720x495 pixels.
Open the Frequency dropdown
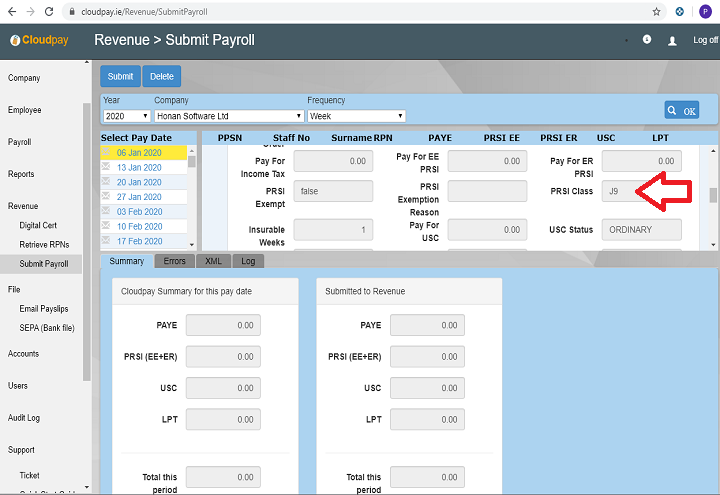coord(355,116)
